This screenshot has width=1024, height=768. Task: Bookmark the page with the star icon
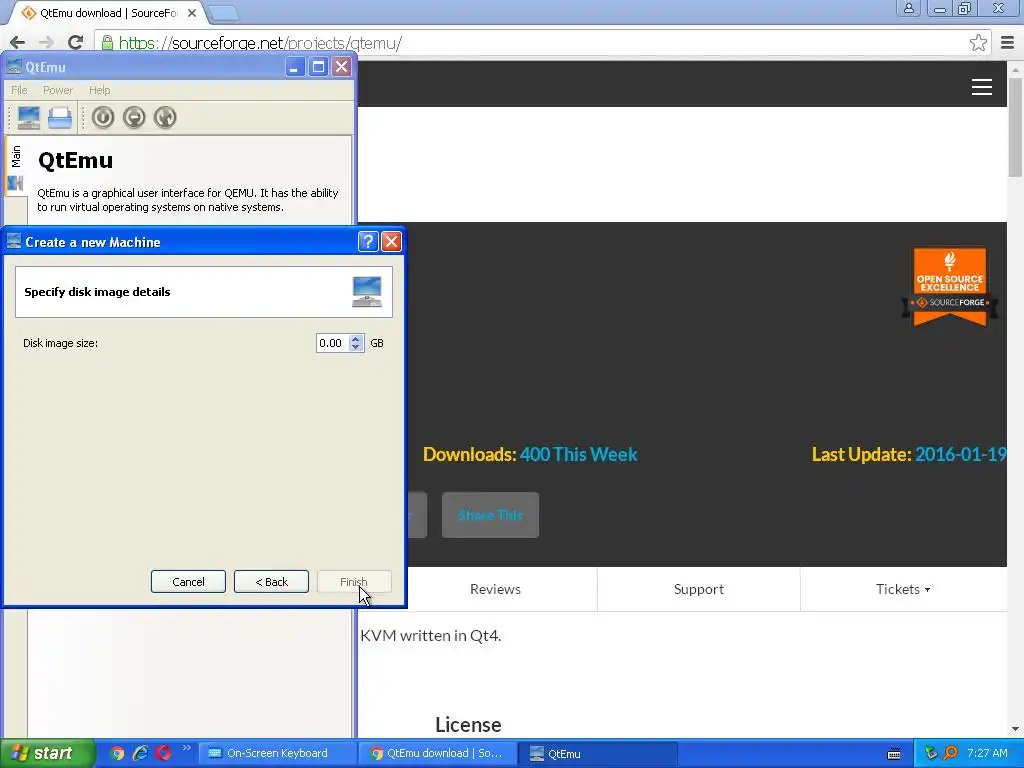point(978,43)
